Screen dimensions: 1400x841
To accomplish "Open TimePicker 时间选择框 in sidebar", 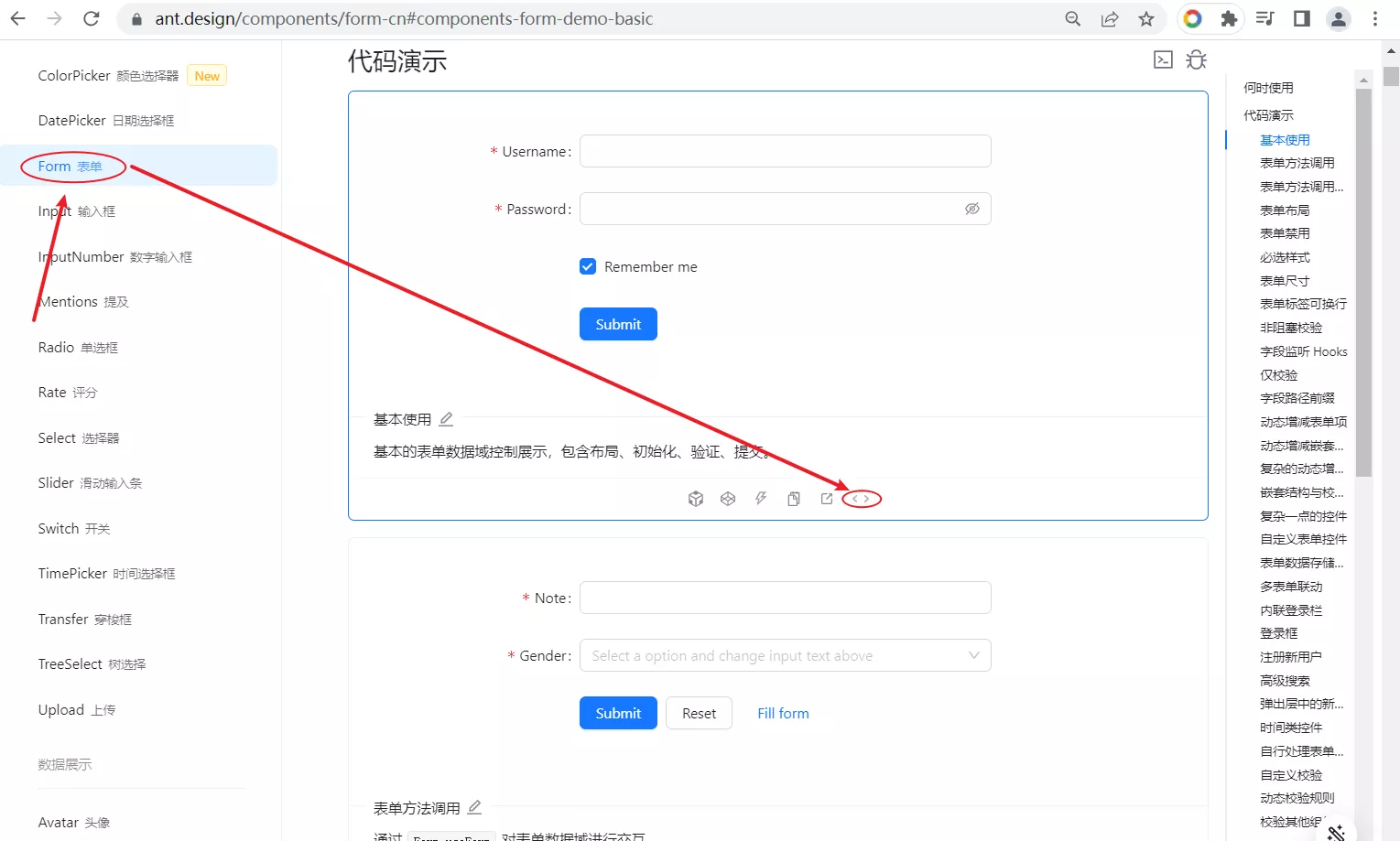I will coord(106,574).
